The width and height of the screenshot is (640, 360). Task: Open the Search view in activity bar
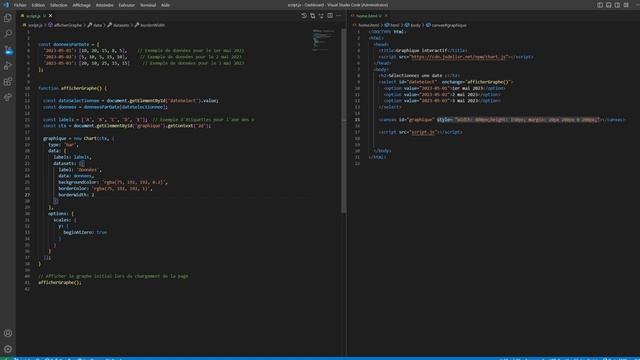[x=8, y=34]
